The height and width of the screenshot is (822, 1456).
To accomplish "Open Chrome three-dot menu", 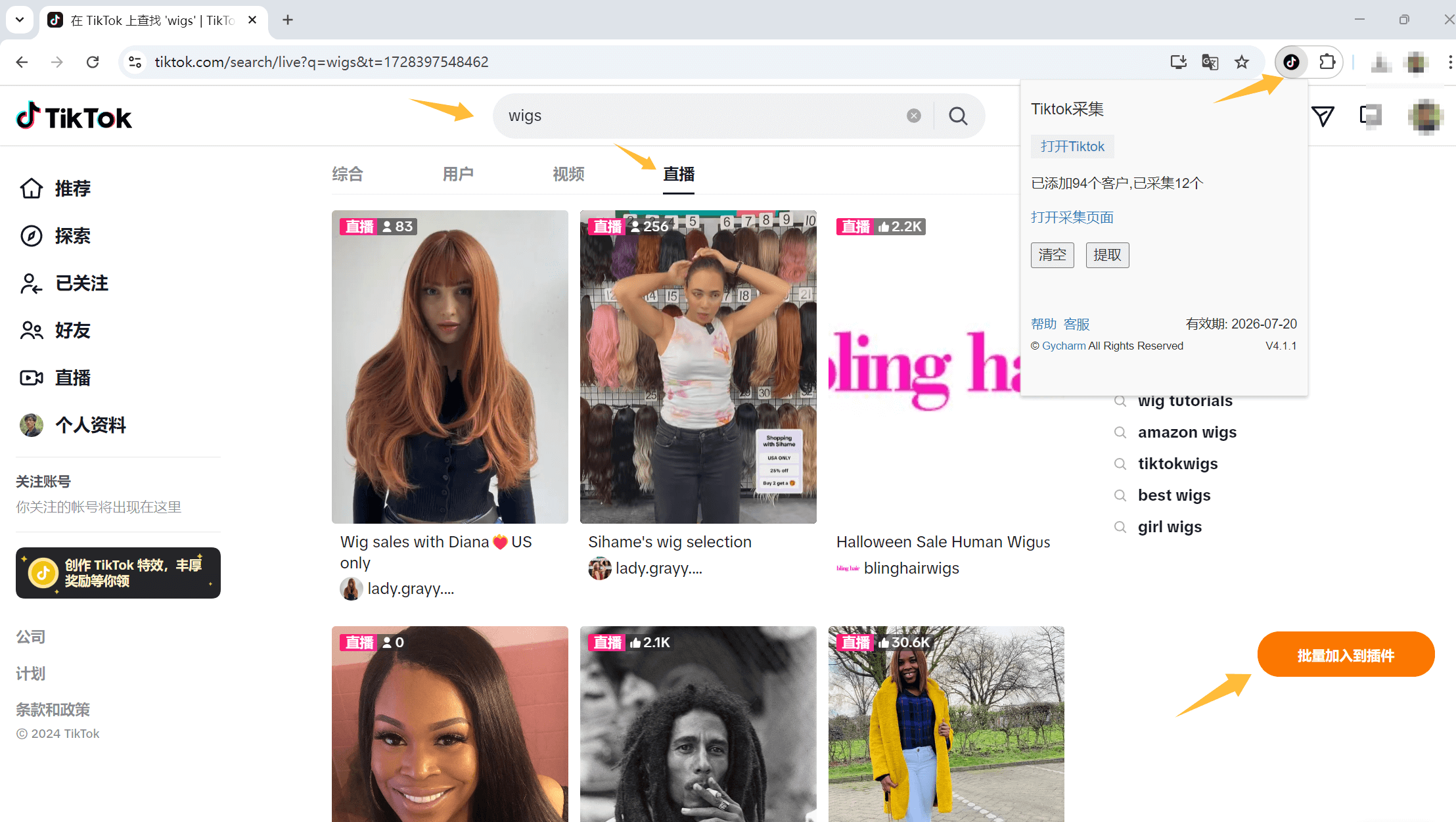I will coord(1449,62).
